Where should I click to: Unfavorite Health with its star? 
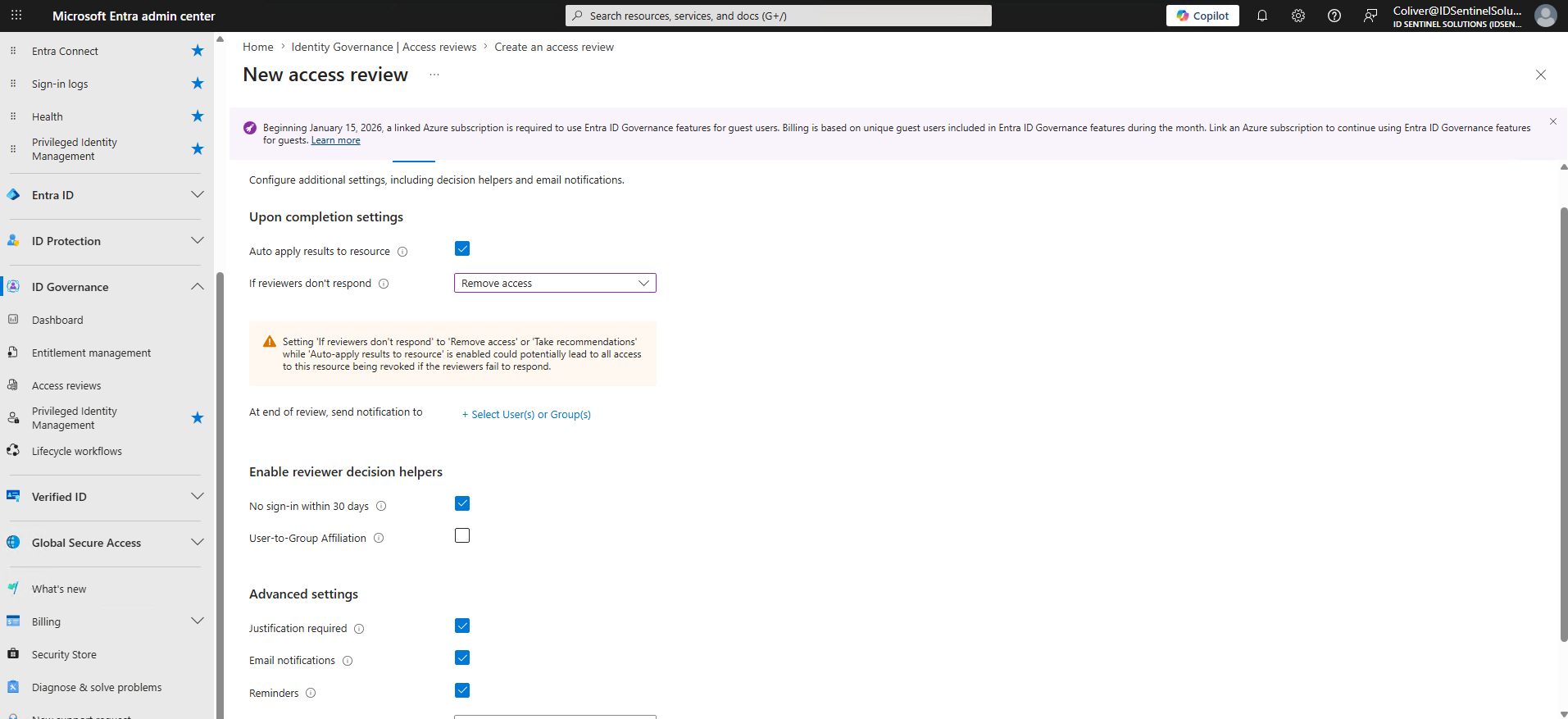coord(198,116)
